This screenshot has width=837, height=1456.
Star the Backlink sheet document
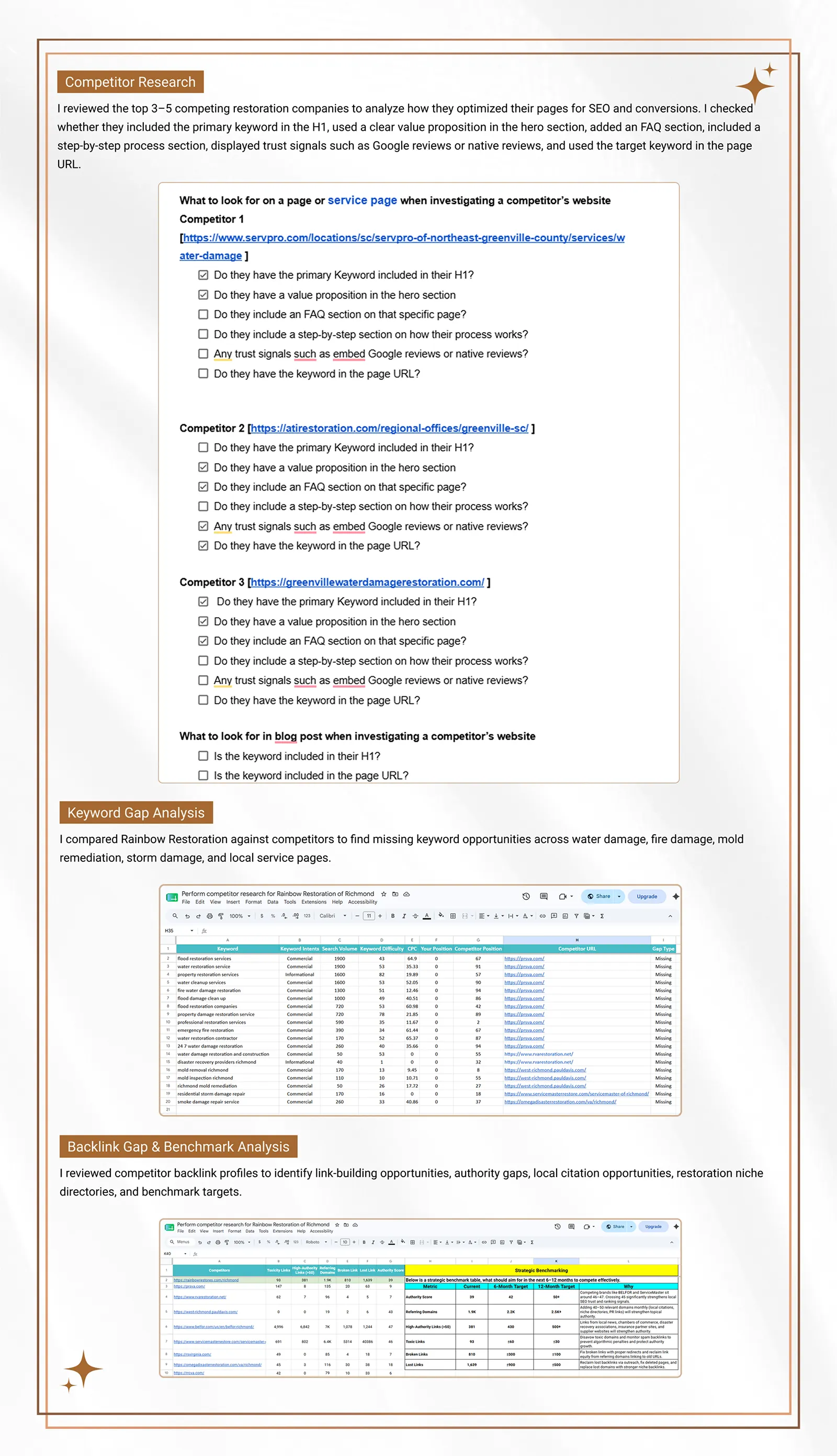click(x=337, y=1224)
